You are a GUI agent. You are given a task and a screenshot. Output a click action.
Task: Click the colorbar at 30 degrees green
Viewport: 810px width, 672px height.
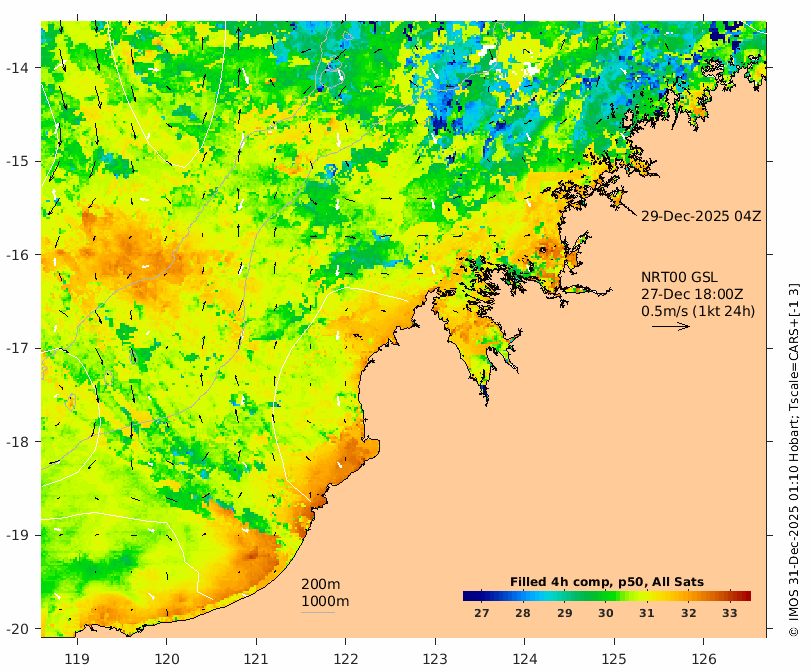coord(605,596)
